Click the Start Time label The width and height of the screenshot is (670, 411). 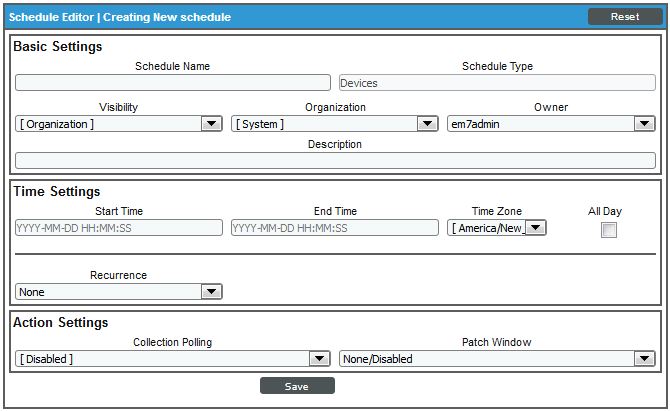pyautogui.click(x=119, y=211)
